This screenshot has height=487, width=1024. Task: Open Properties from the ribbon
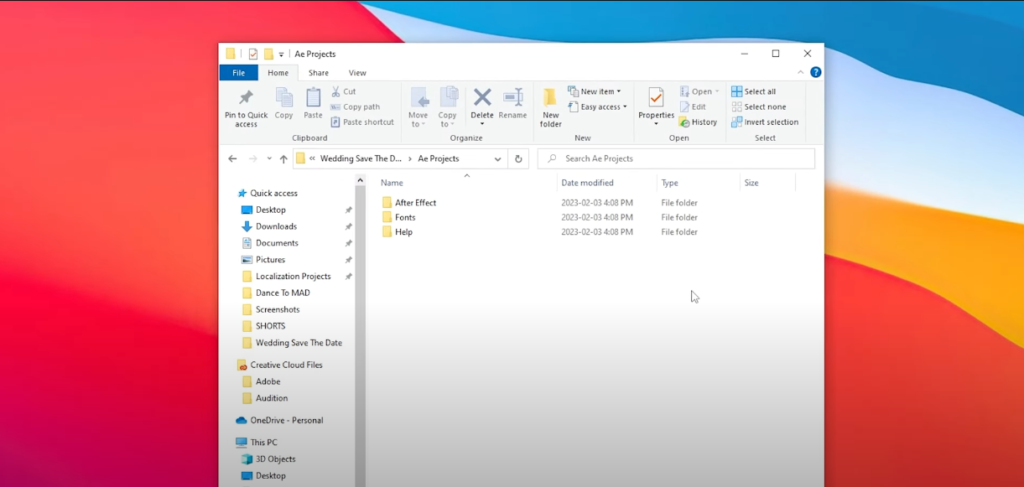(656, 98)
